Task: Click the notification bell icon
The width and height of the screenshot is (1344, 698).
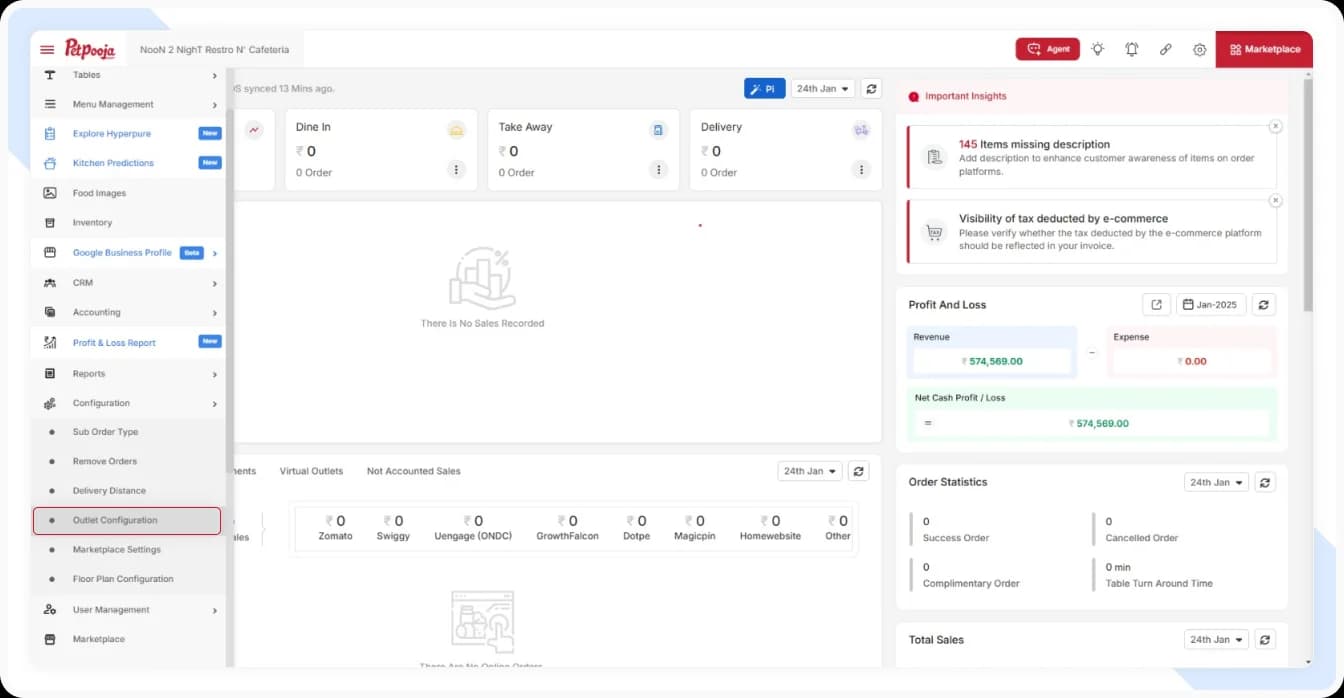Action: 1132,49
